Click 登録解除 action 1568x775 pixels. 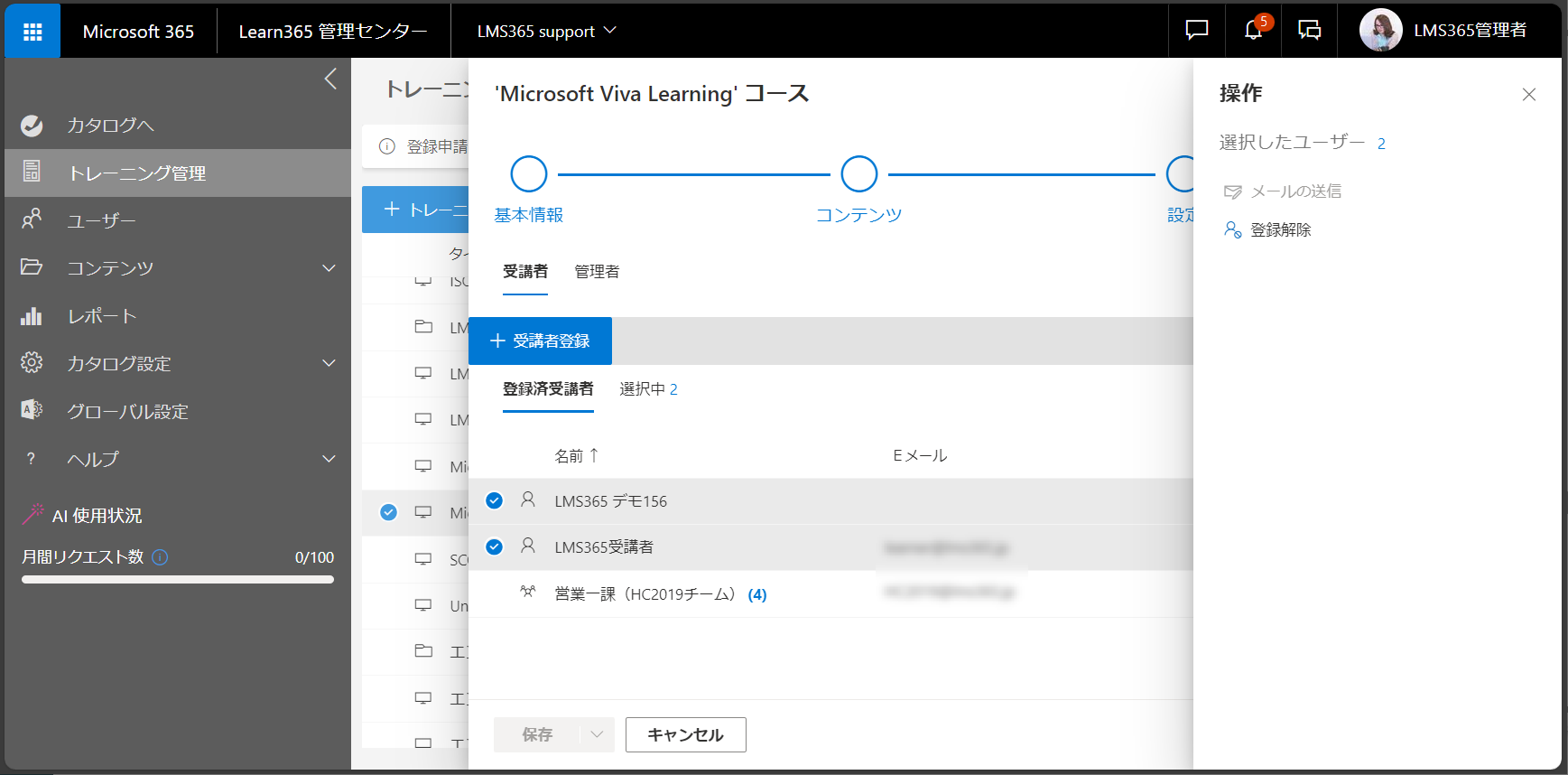pos(1267,230)
